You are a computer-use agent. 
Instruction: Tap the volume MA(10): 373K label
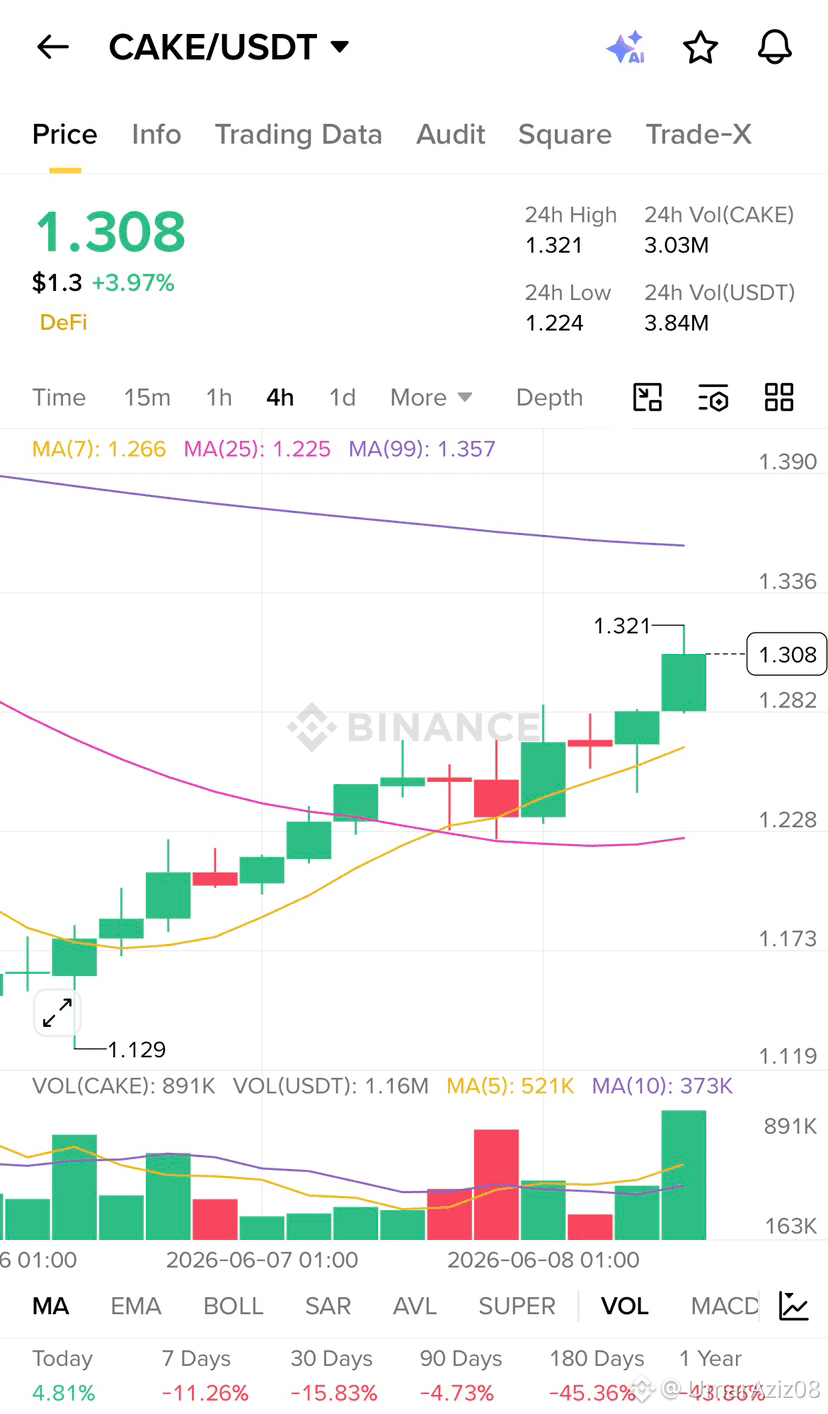pyautogui.click(x=663, y=1086)
